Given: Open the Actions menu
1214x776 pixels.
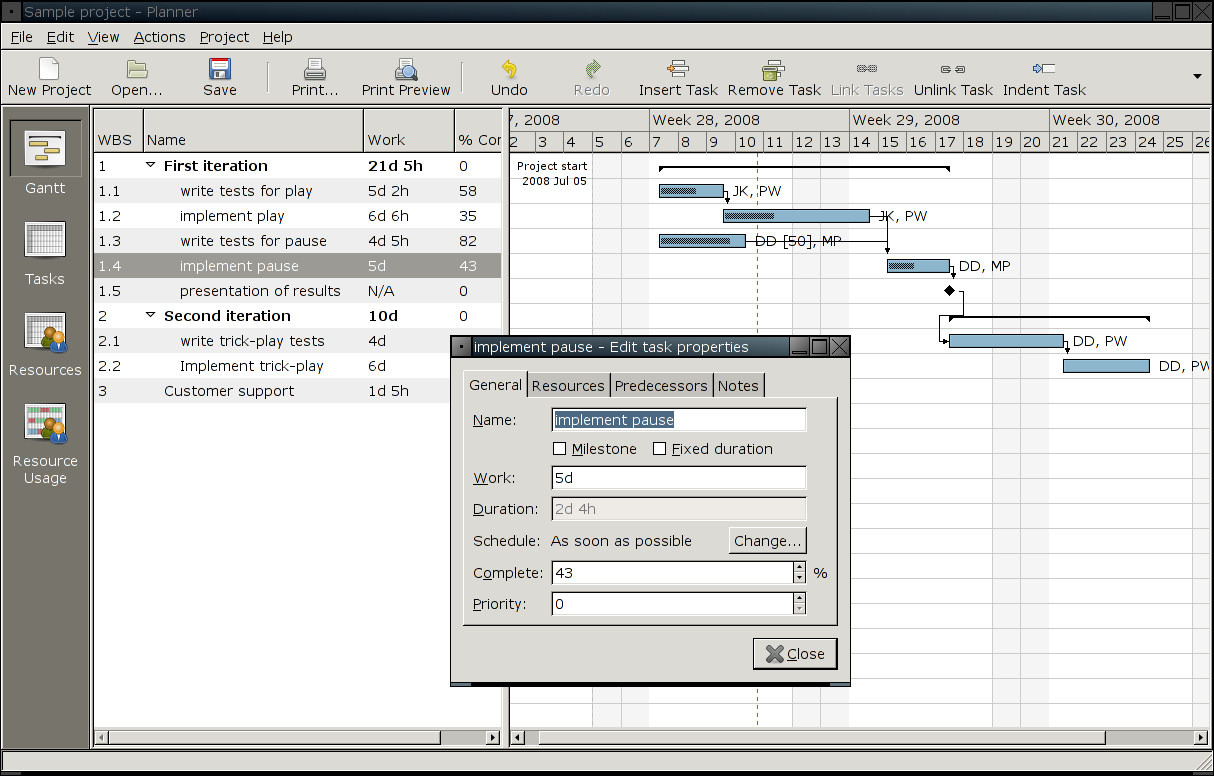Looking at the screenshot, I should [159, 37].
